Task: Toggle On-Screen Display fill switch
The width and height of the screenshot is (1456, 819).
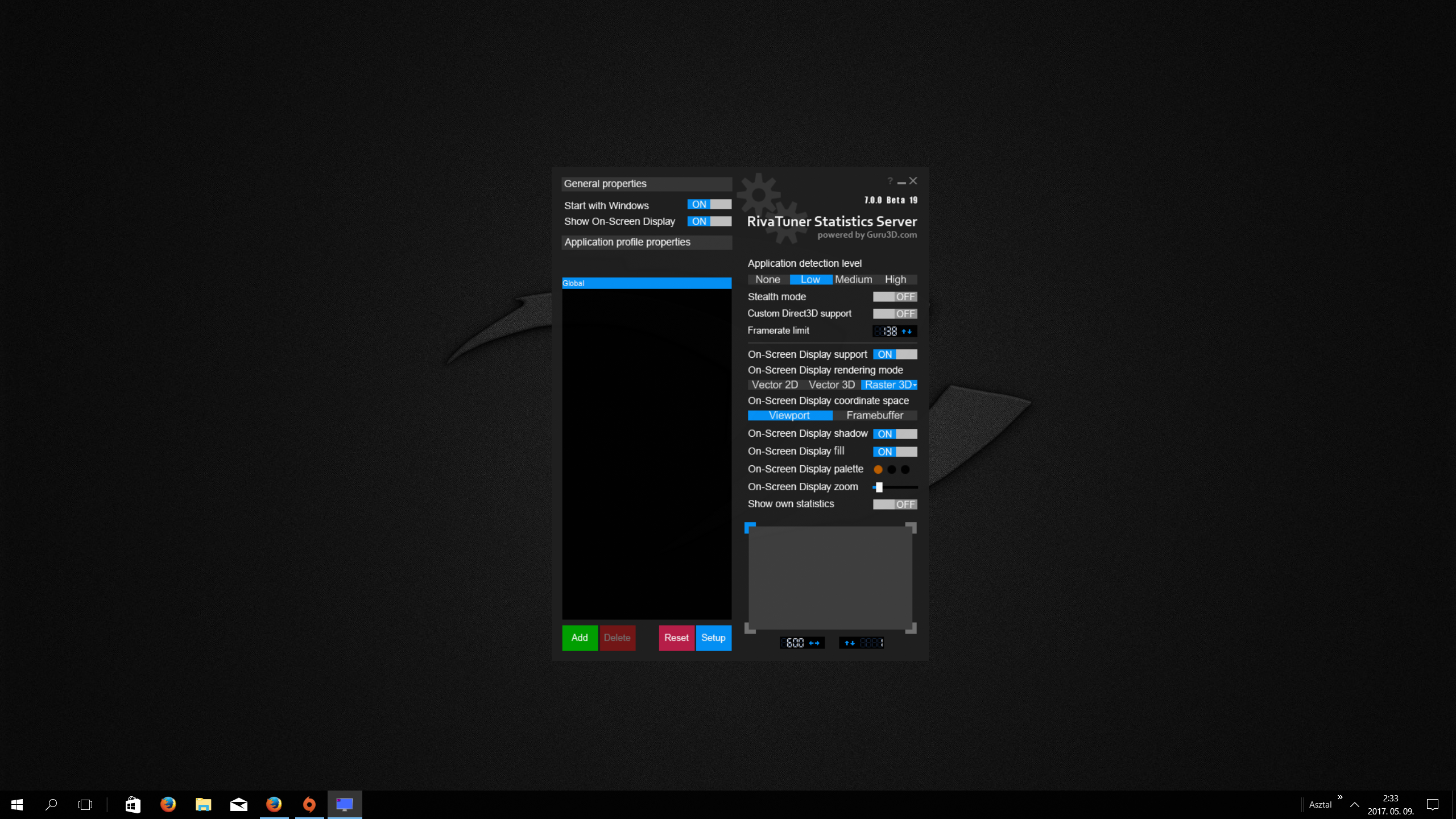Action: [x=895, y=452]
